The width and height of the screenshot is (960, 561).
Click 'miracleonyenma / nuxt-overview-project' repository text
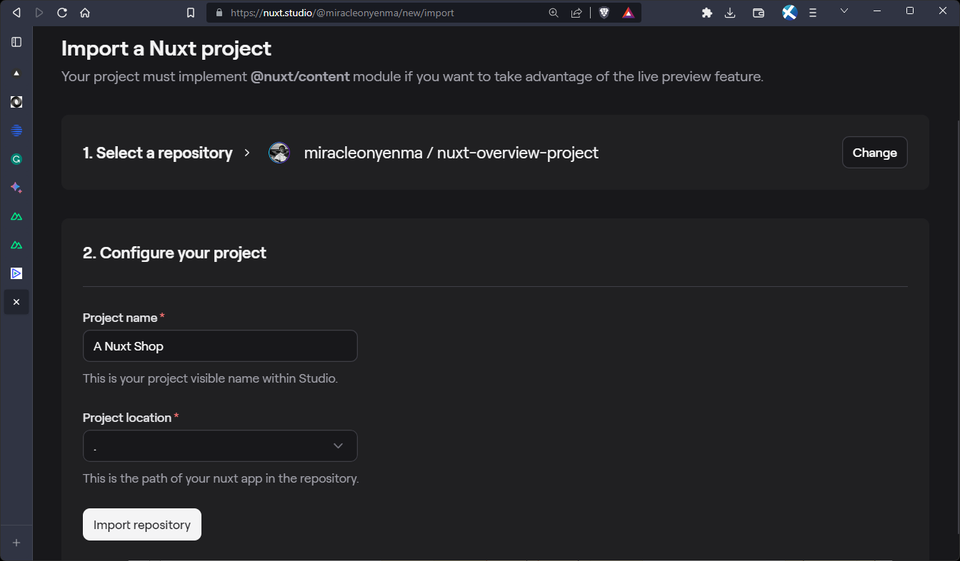(x=451, y=152)
